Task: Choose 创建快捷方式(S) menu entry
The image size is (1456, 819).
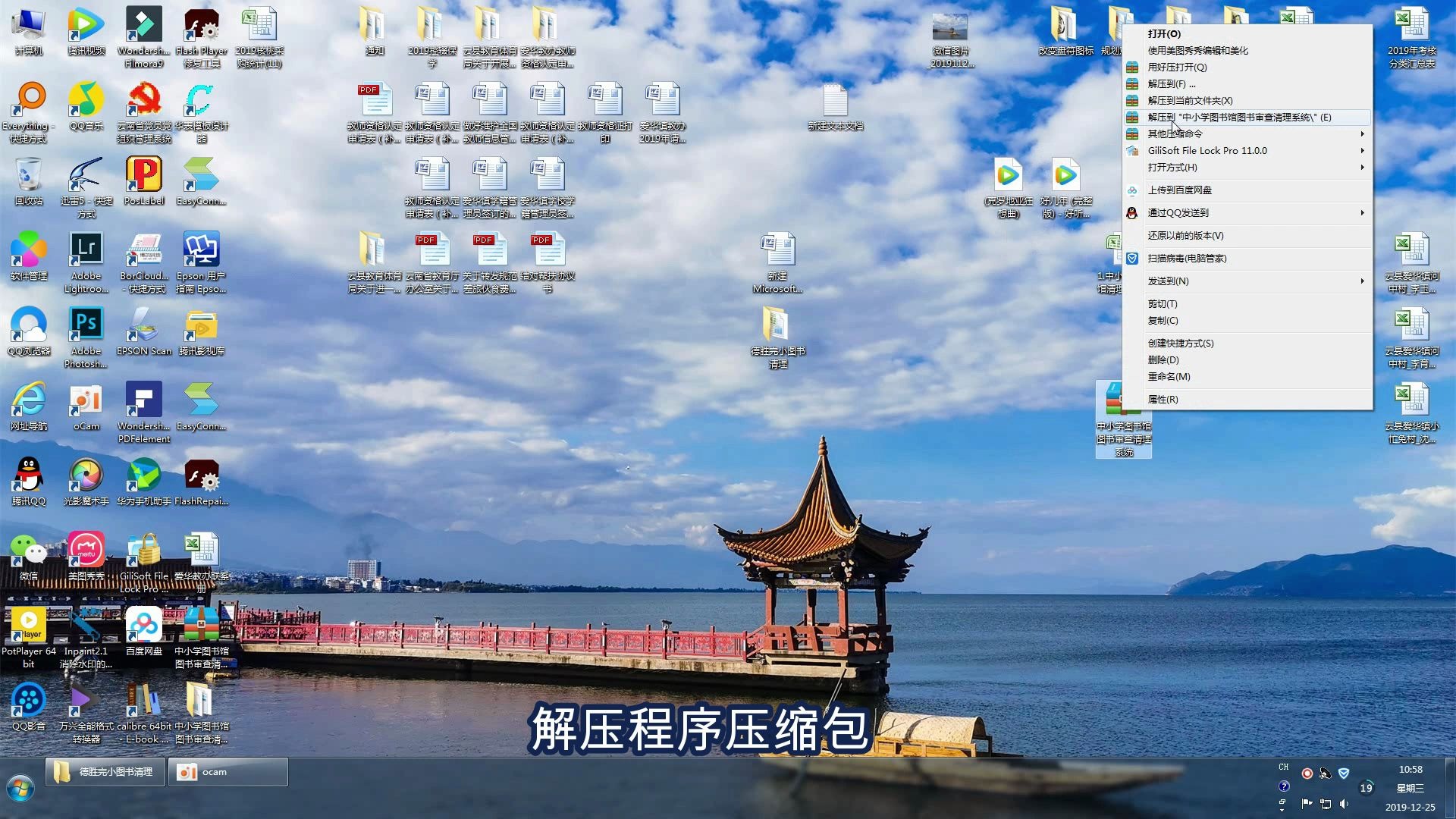Action: click(1247, 344)
